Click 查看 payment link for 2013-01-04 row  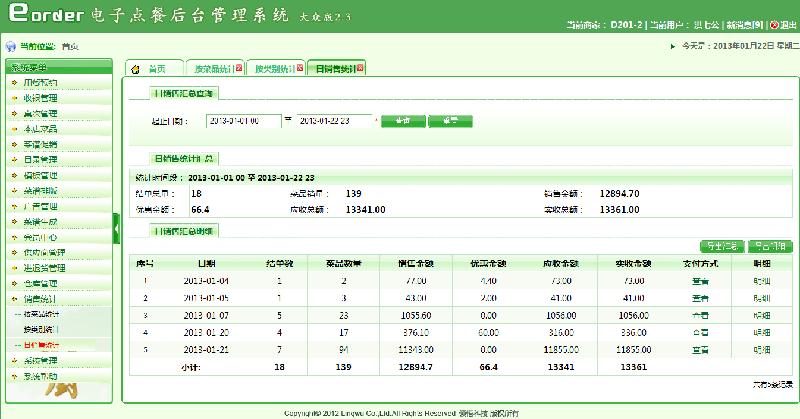(x=700, y=281)
